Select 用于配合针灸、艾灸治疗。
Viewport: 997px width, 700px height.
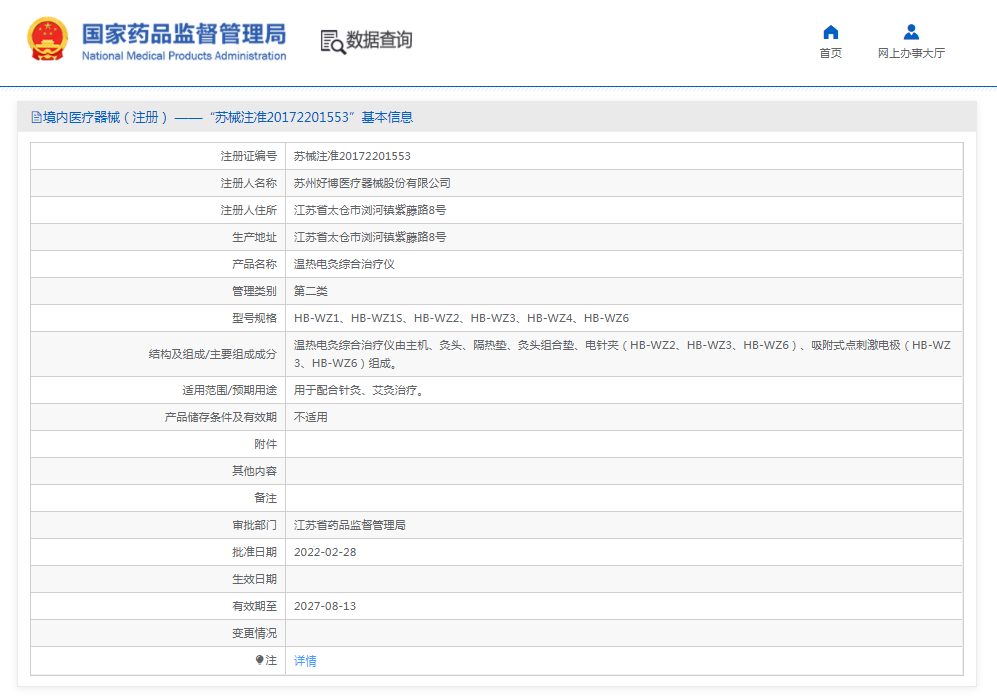(361, 390)
